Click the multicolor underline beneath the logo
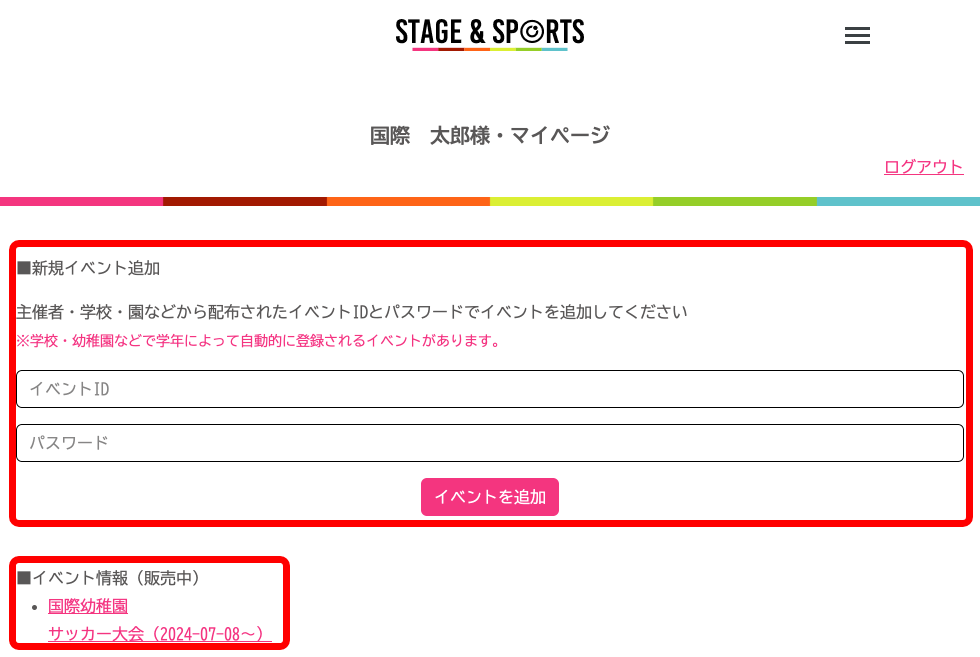The image size is (980, 657). click(489, 48)
